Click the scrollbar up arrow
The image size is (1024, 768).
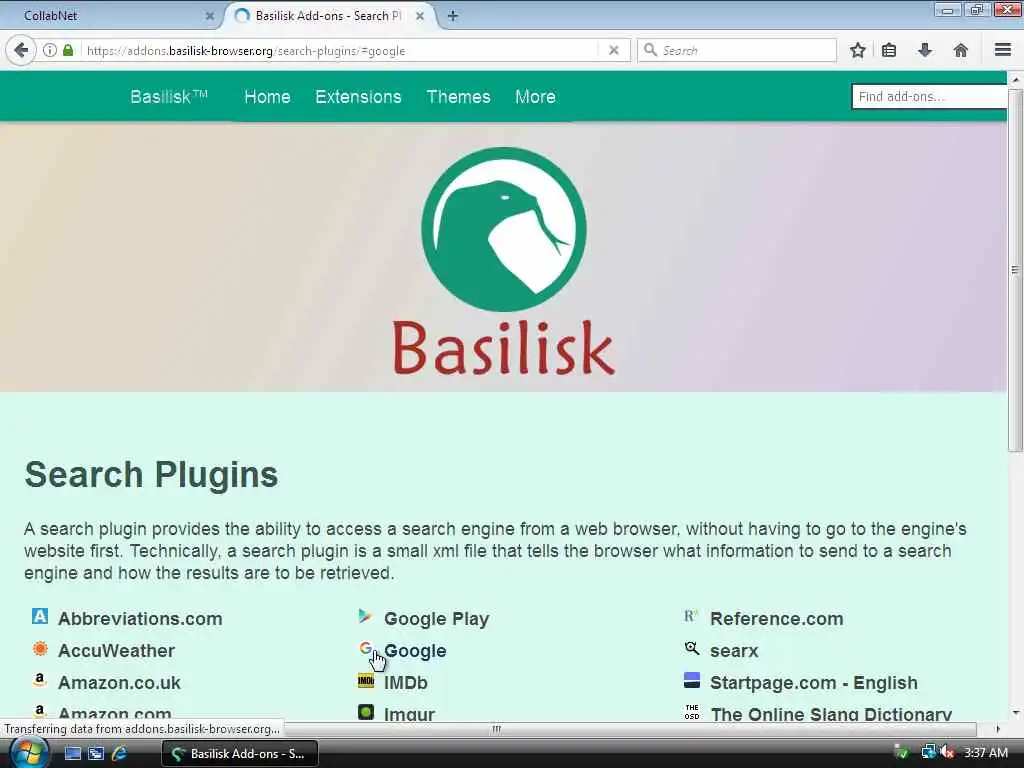pyautogui.click(x=1015, y=79)
